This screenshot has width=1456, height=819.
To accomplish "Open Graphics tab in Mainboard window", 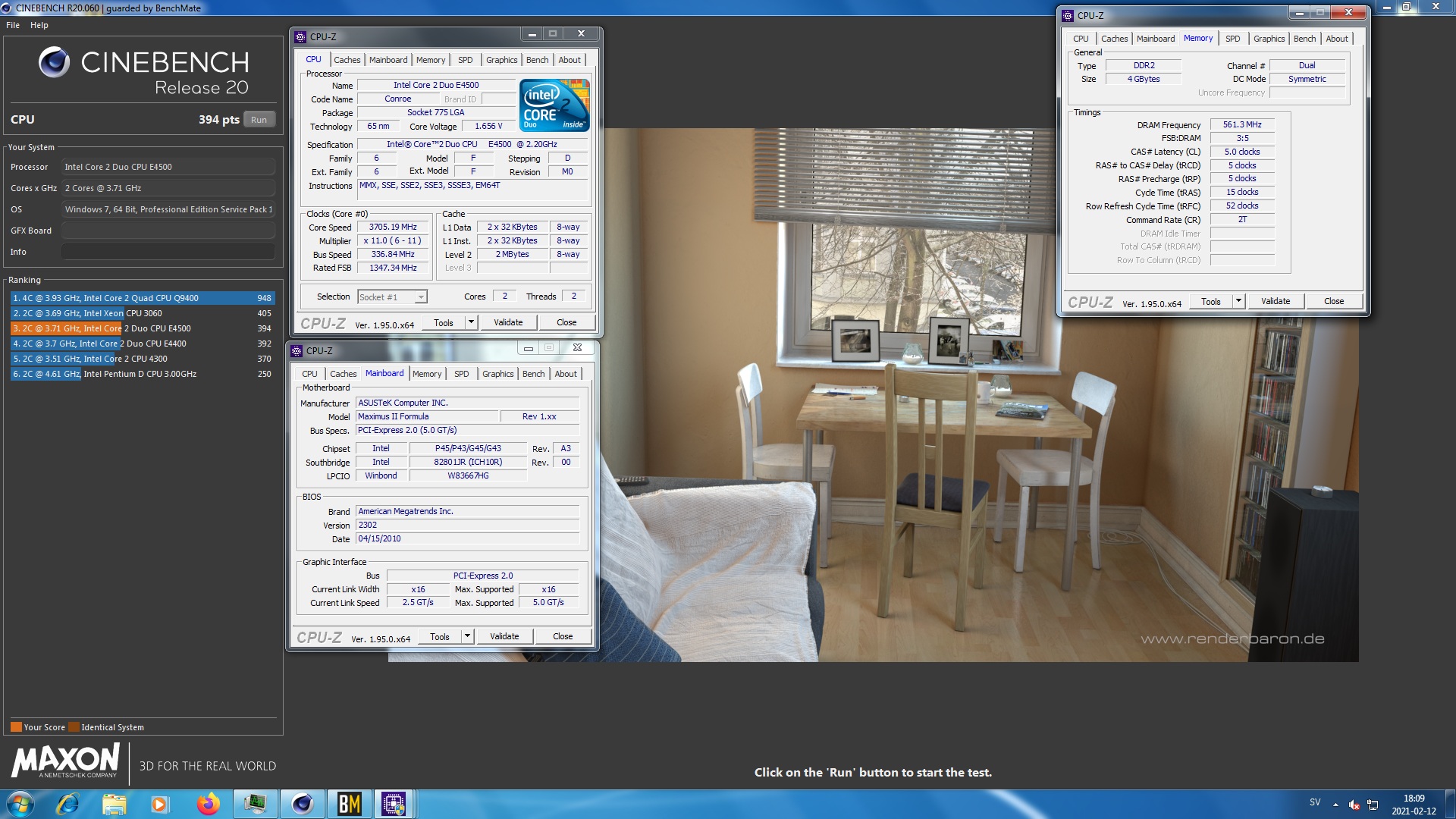I will click(x=497, y=374).
